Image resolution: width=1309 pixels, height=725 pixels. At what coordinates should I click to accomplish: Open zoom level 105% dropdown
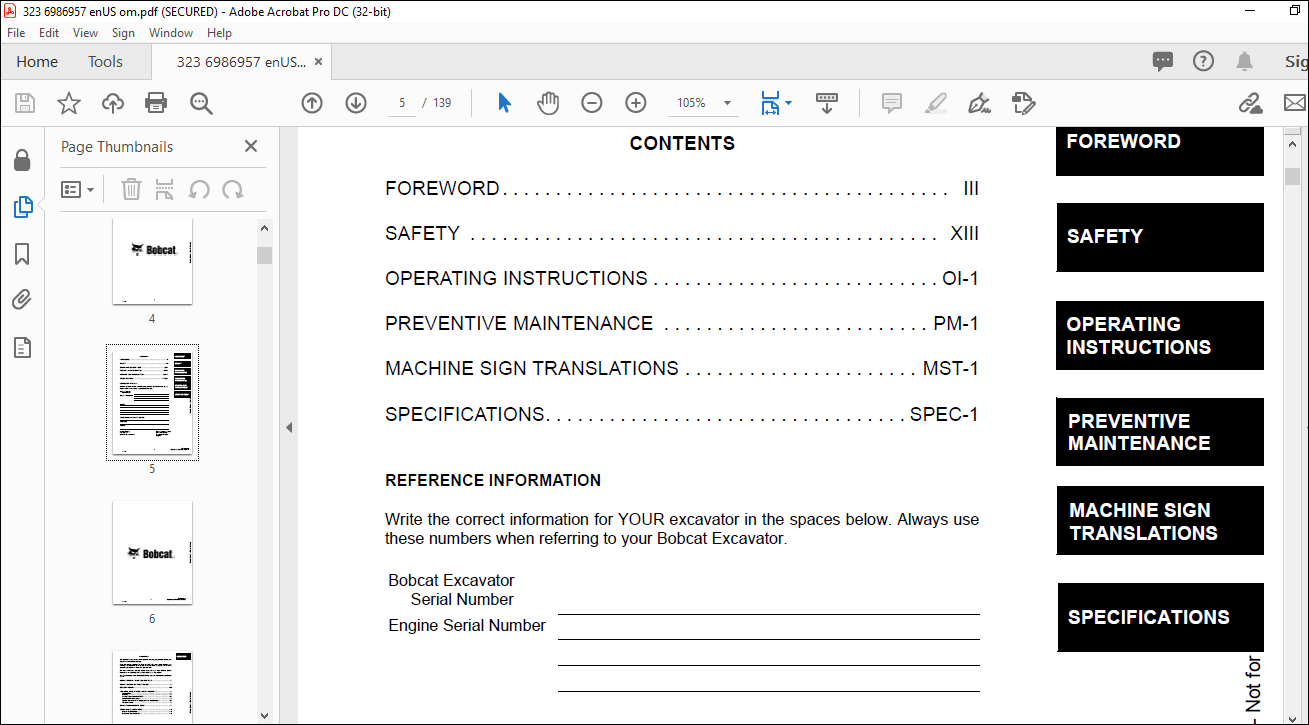[727, 103]
